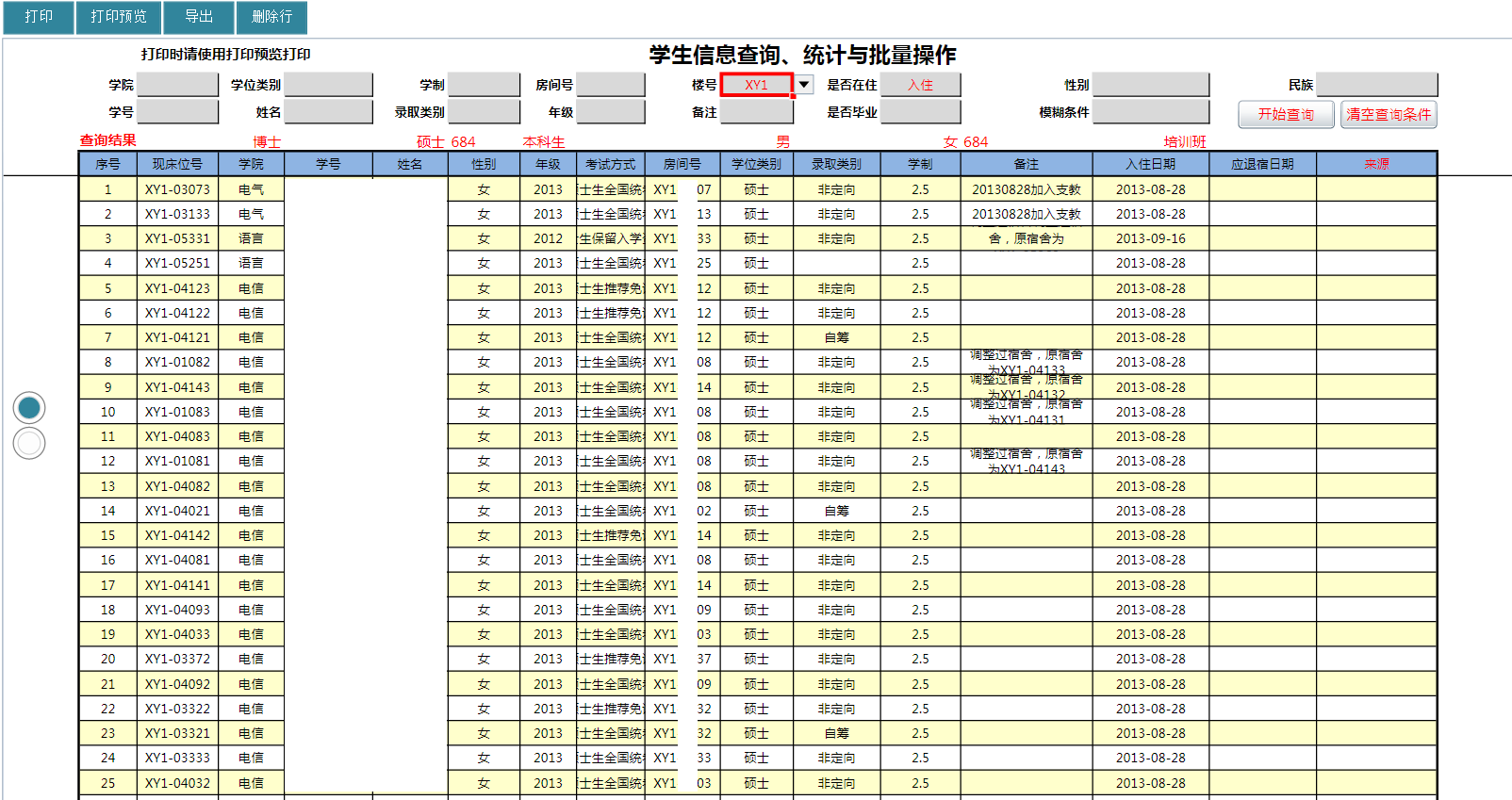Click the 硕士 684 statistic text

(446, 142)
